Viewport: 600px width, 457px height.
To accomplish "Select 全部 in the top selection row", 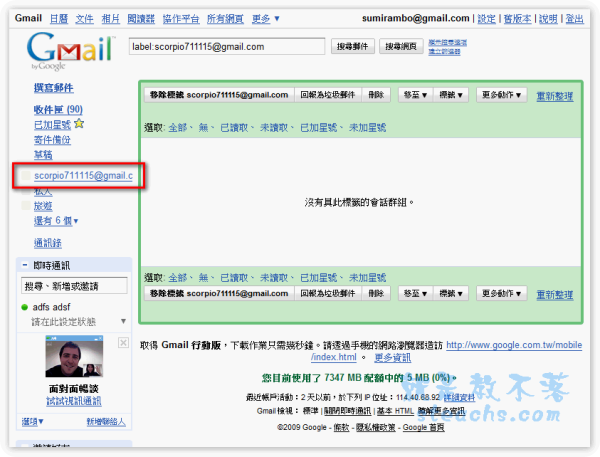I will [x=178, y=127].
